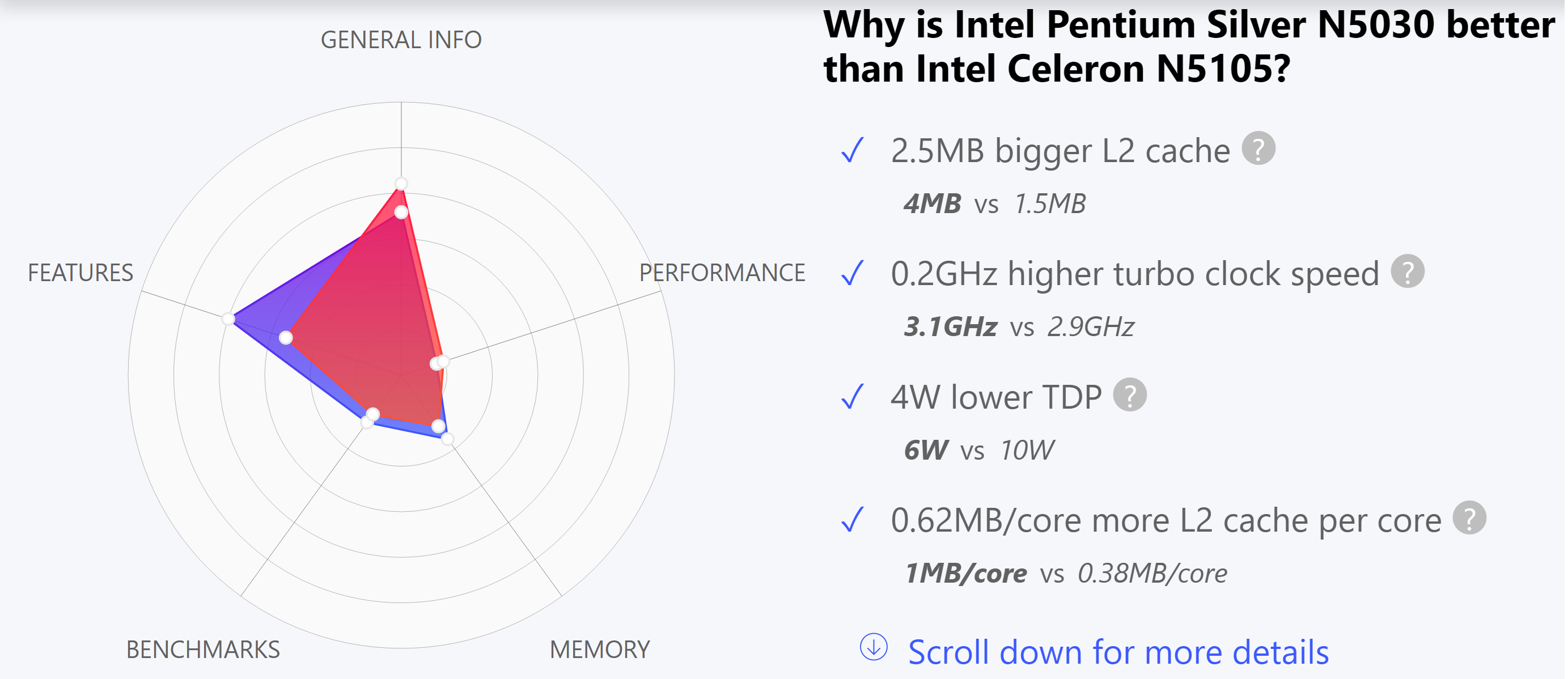Follow the Scroll down for more details link

click(x=1117, y=652)
